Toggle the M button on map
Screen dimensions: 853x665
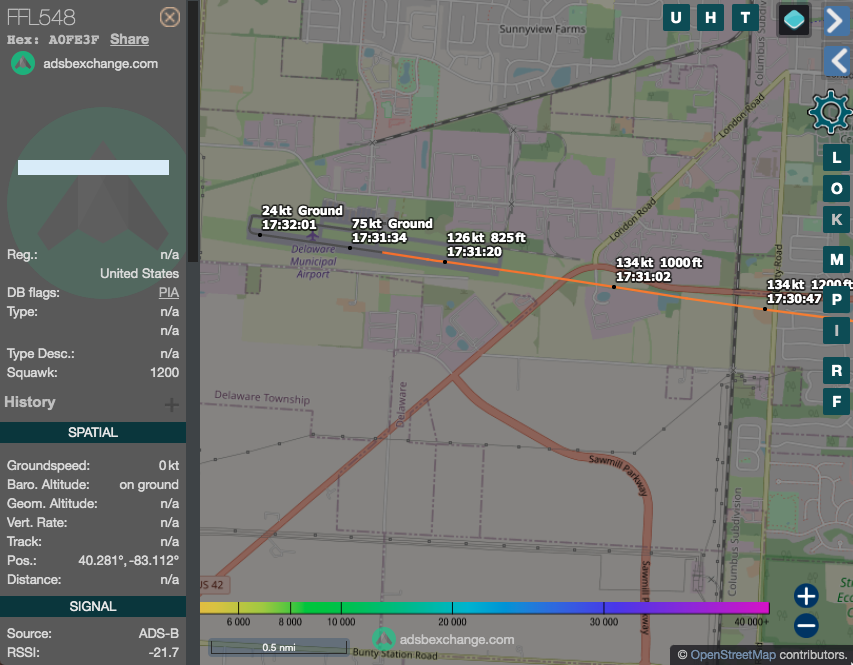836,260
